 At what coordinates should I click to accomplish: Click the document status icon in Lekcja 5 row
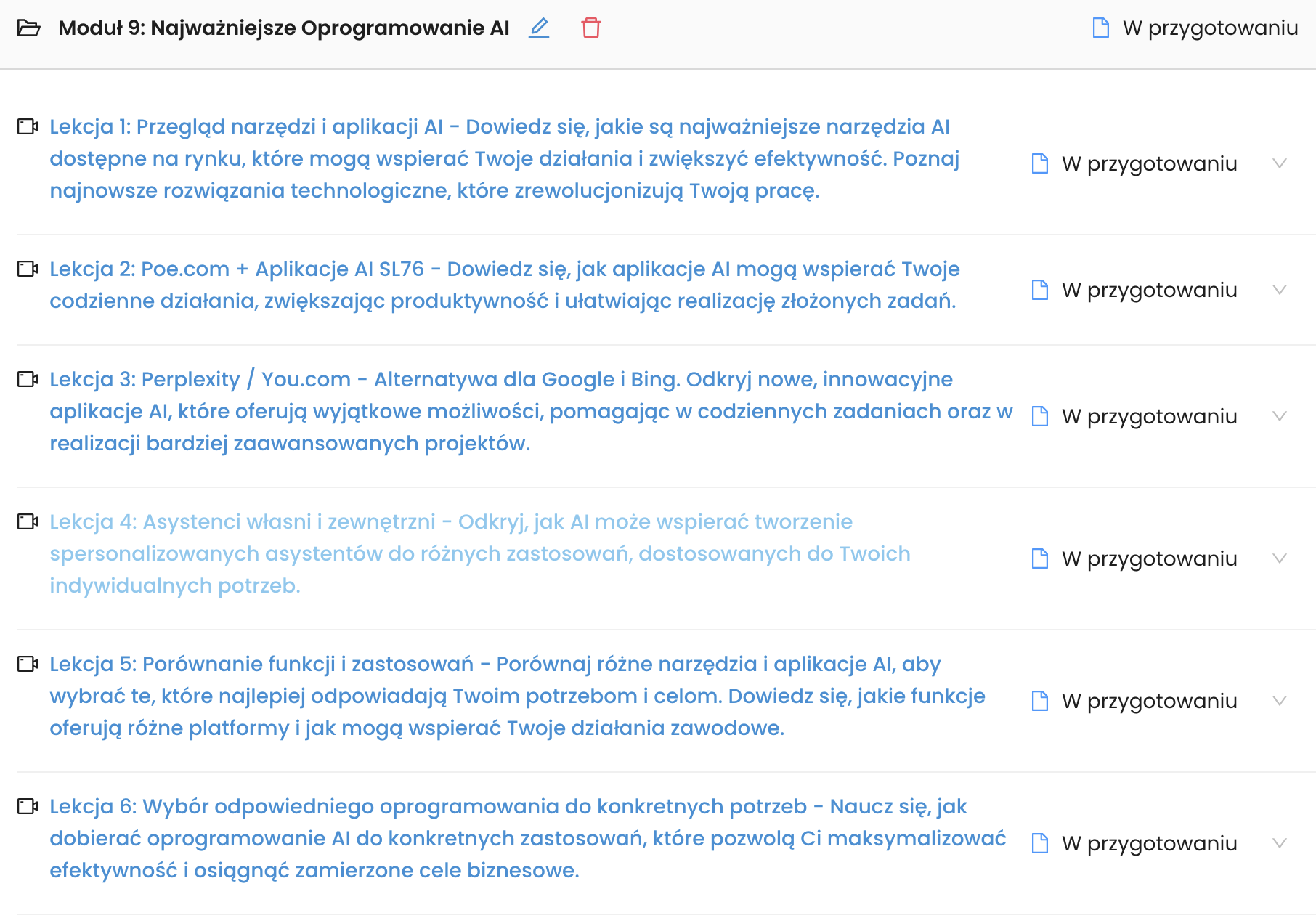[x=1040, y=702]
